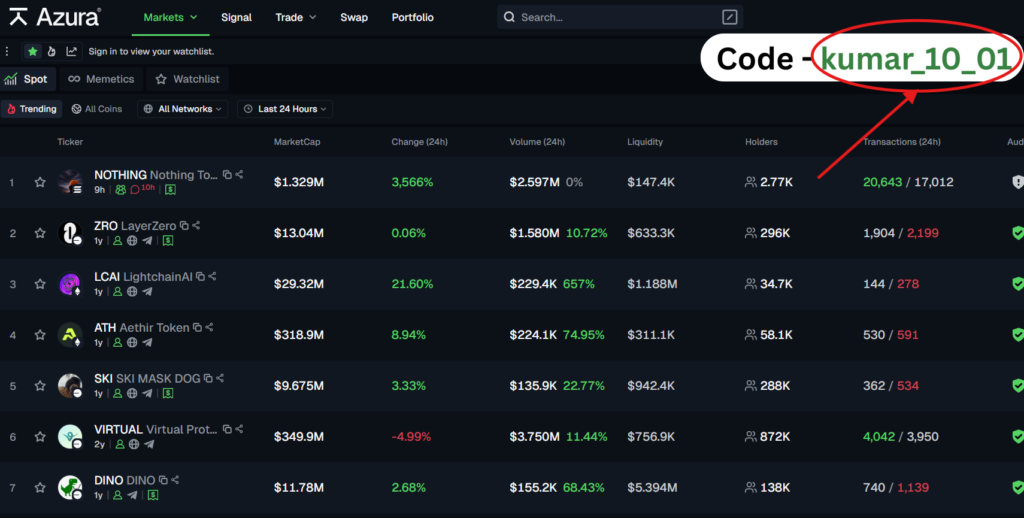Select the Trending filter

coord(31,109)
